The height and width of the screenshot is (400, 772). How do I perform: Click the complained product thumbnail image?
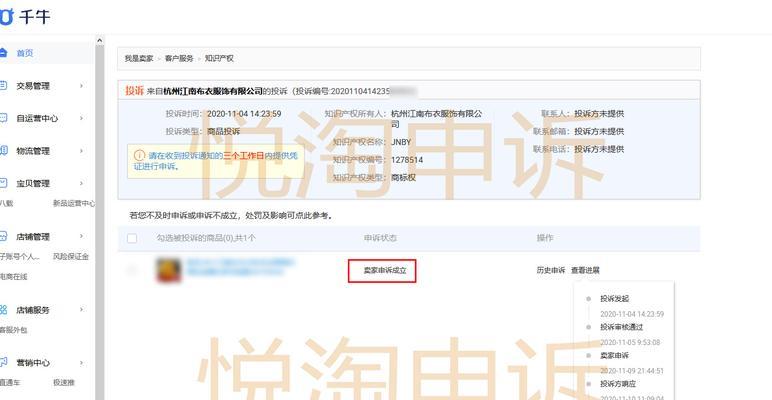click(168, 270)
